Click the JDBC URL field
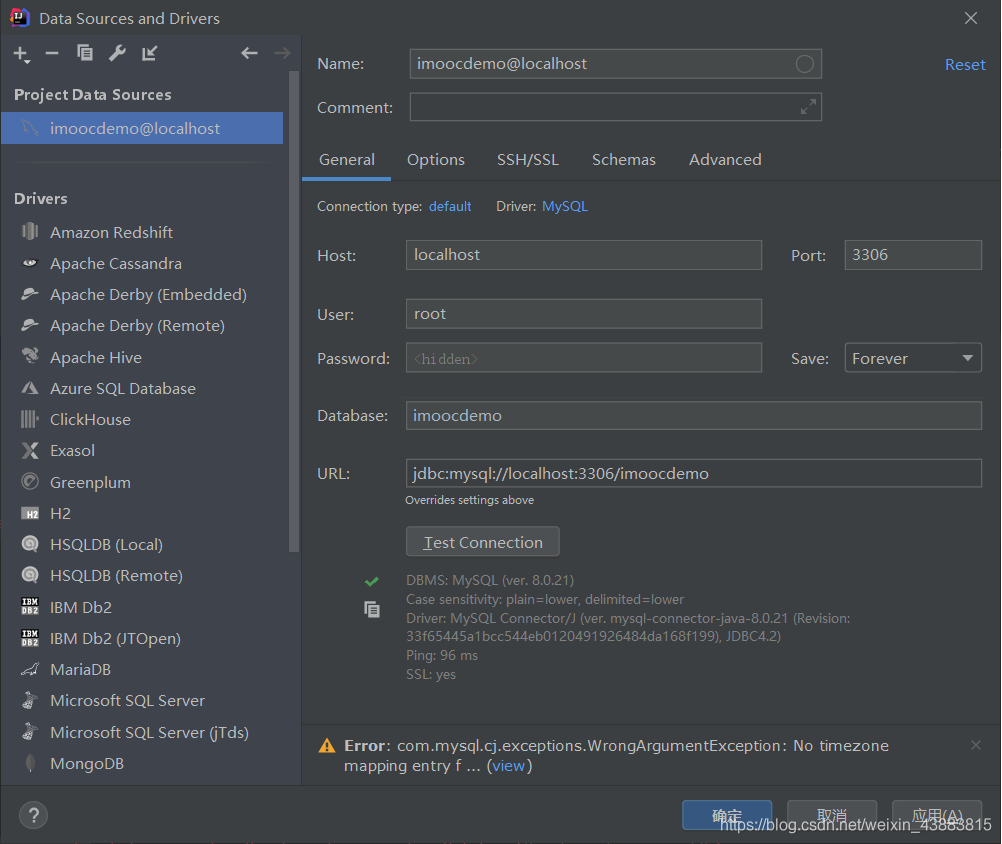 coord(693,473)
